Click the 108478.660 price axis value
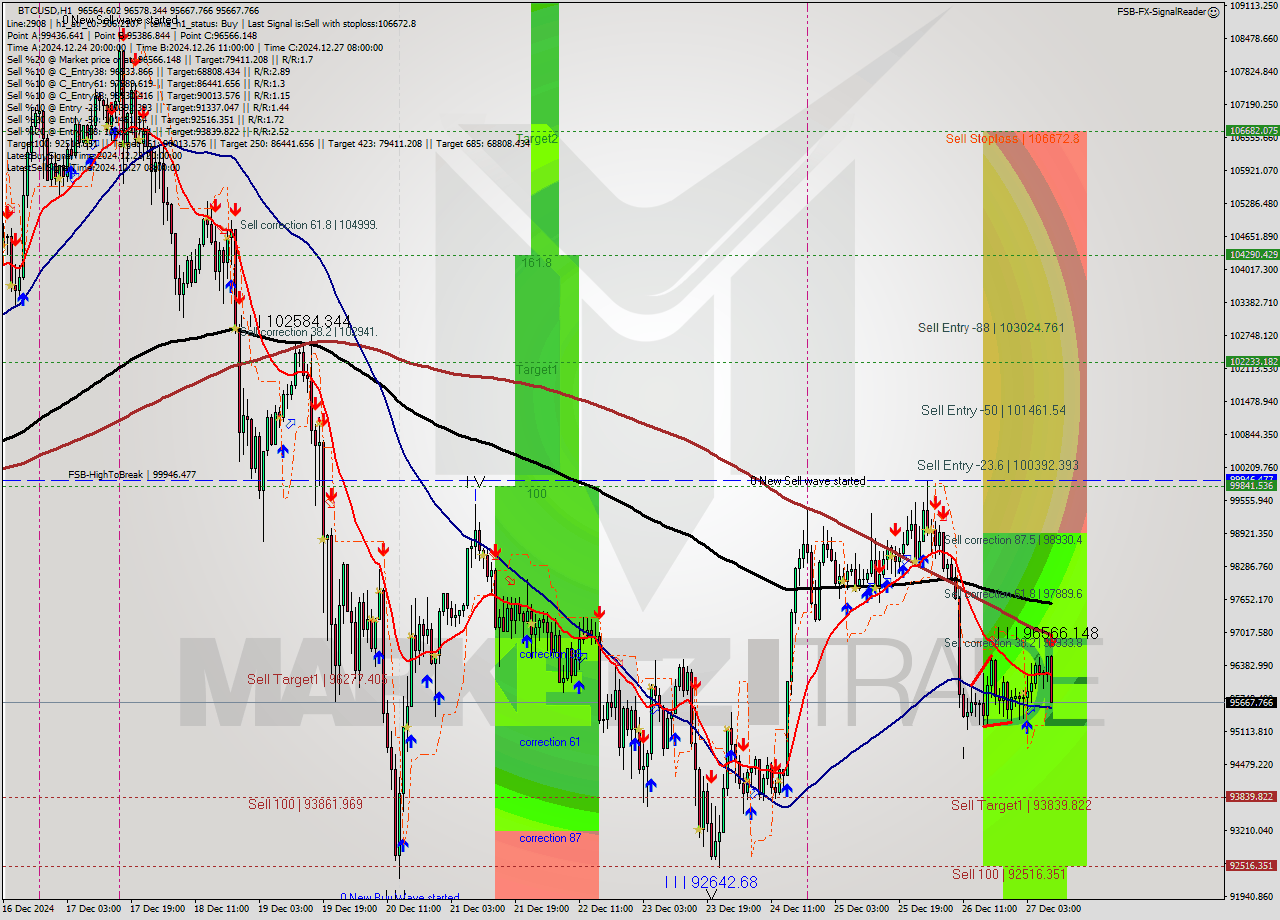This screenshot has width=1280, height=920. 1254,38
